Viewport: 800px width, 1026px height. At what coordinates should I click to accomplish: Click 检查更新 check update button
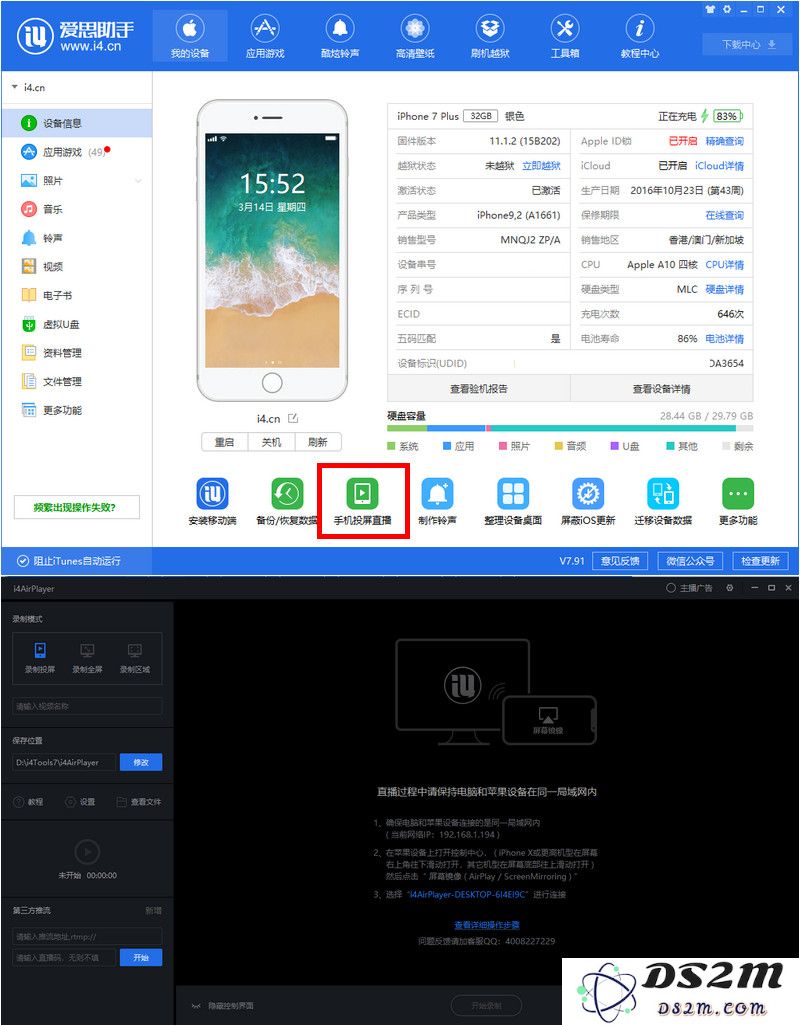pyautogui.click(x=760, y=561)
